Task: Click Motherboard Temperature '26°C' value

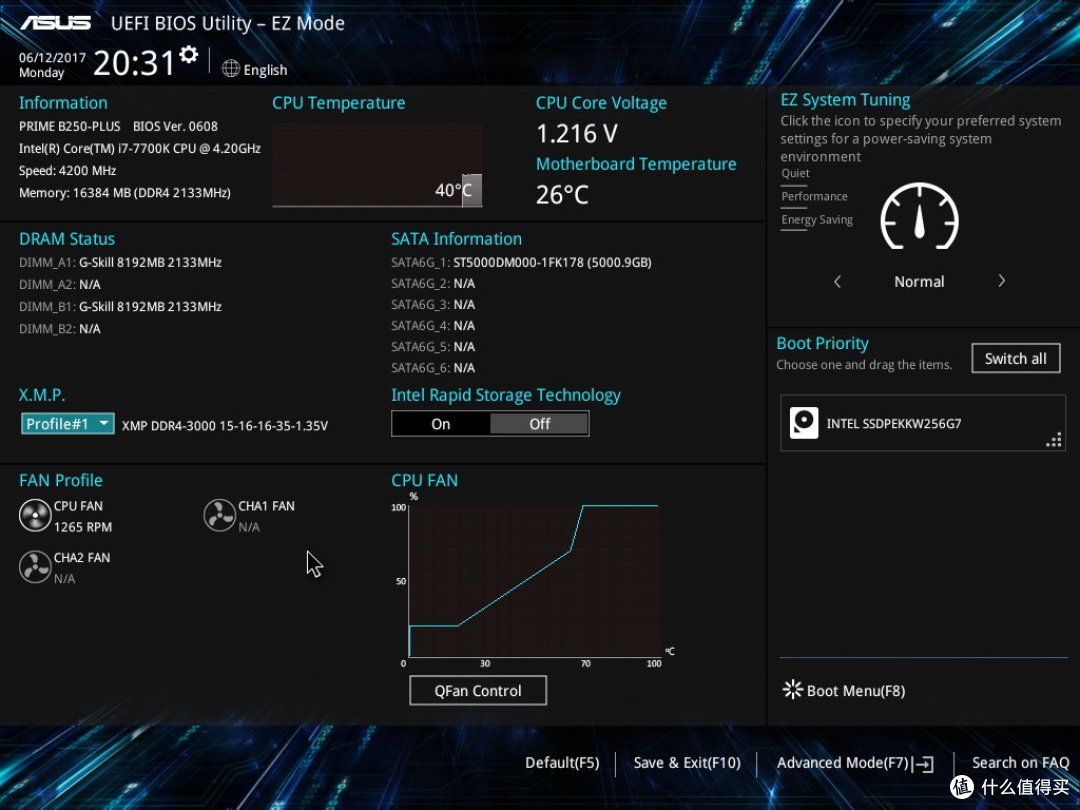Action: click(562, 195)
